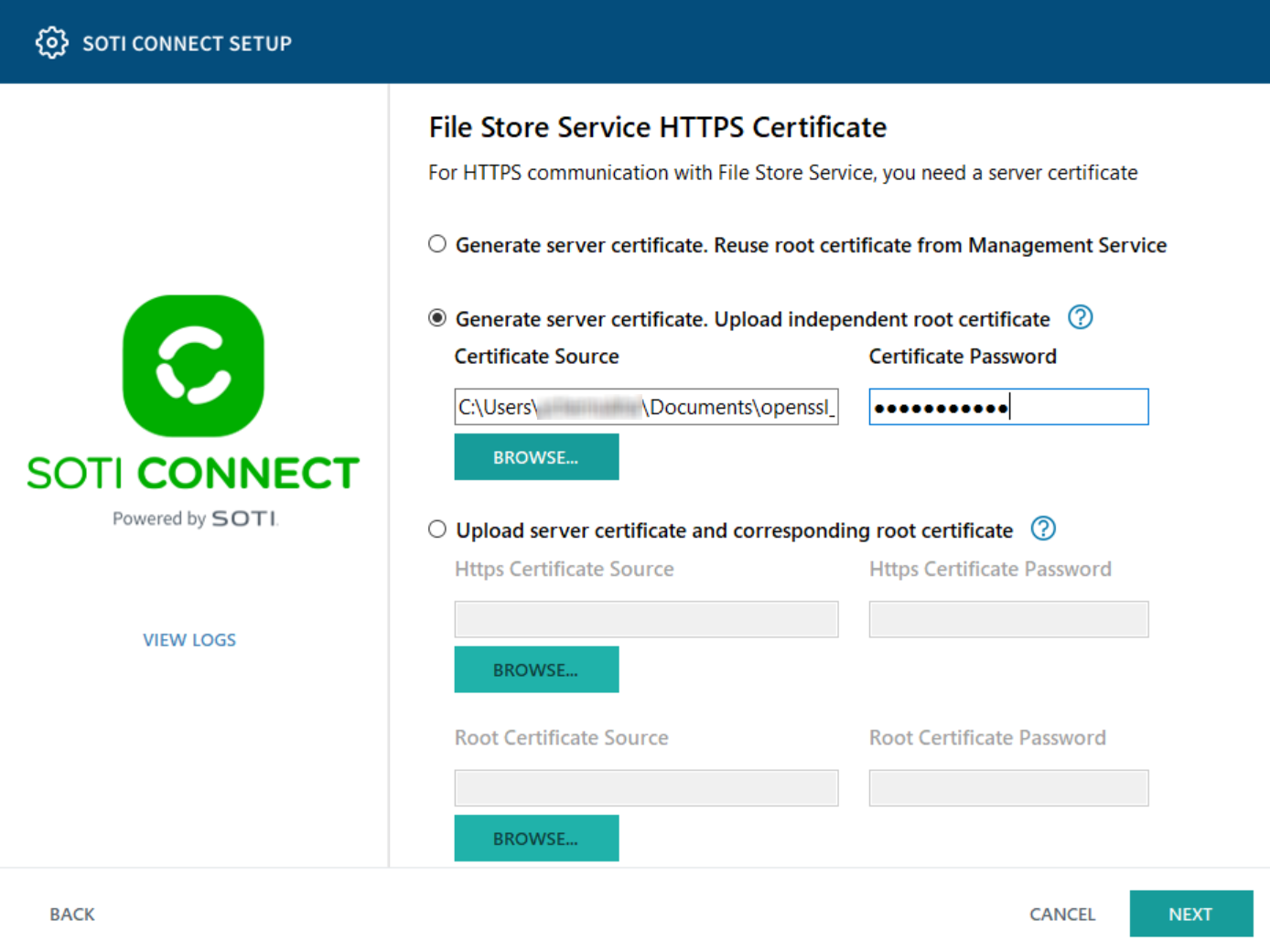Open help for independent root certificate option

[x=1081, y=317]
